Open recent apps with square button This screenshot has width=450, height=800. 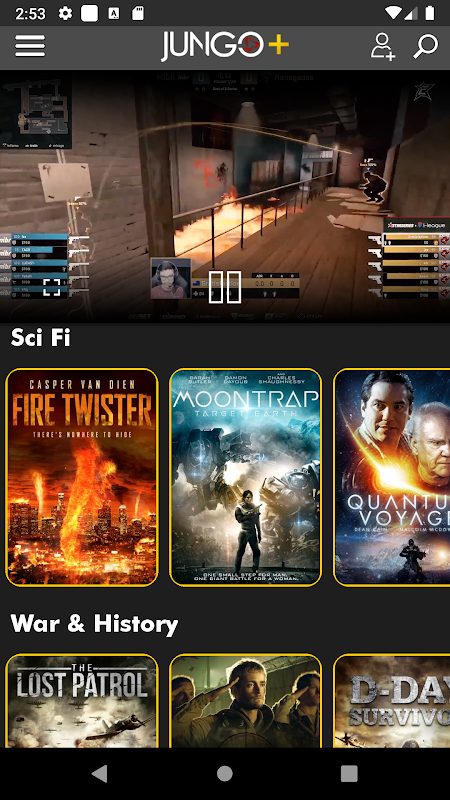point(349,773)
